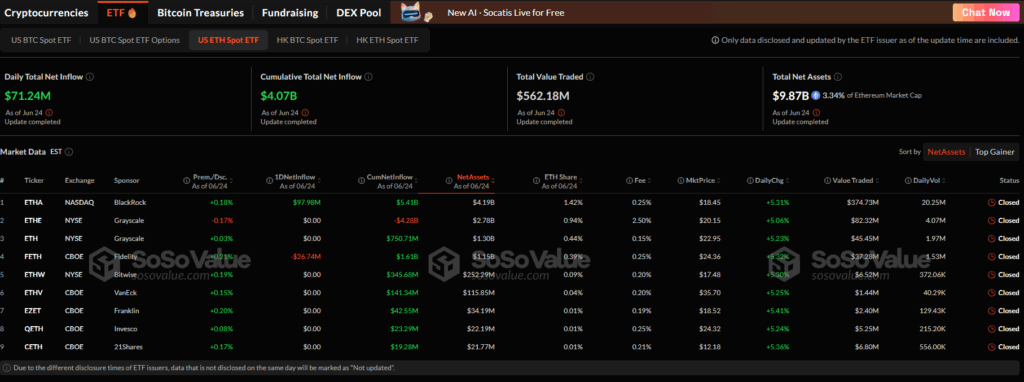This screenshot has width=1024, height=382.
Task: Click the robot mascot icon in the banner
Action: click(411, 12)
